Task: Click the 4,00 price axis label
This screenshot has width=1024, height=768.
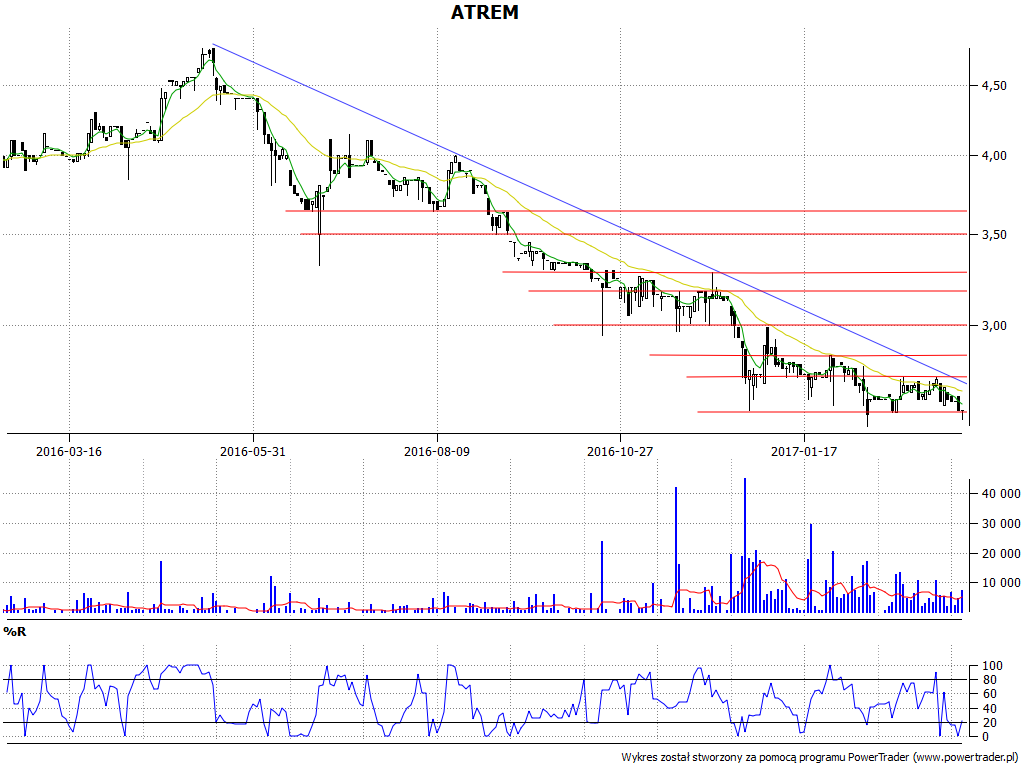Action: pyautogui.click(x=993, y=155)
